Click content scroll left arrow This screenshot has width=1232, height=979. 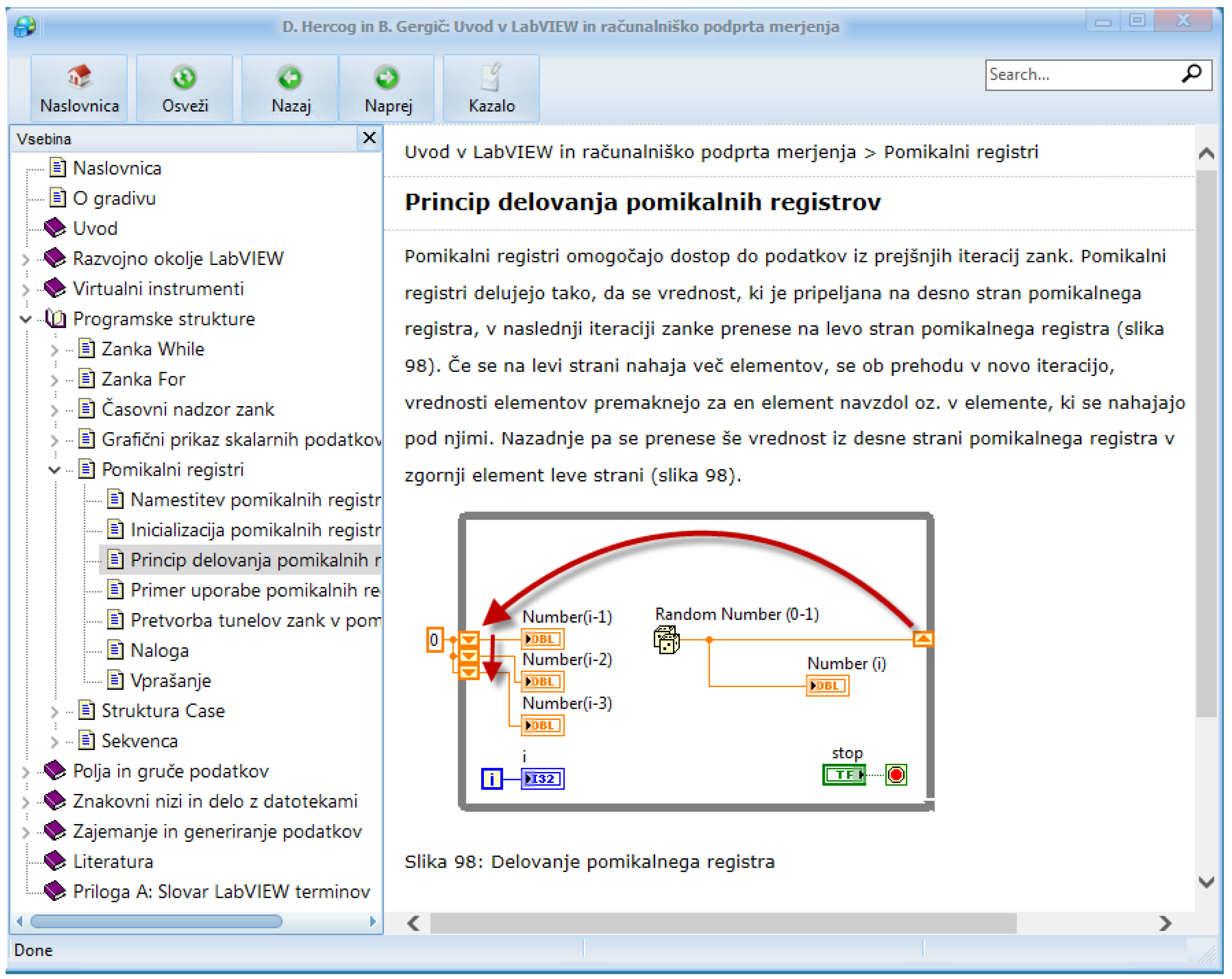click(x=414, y=923)
